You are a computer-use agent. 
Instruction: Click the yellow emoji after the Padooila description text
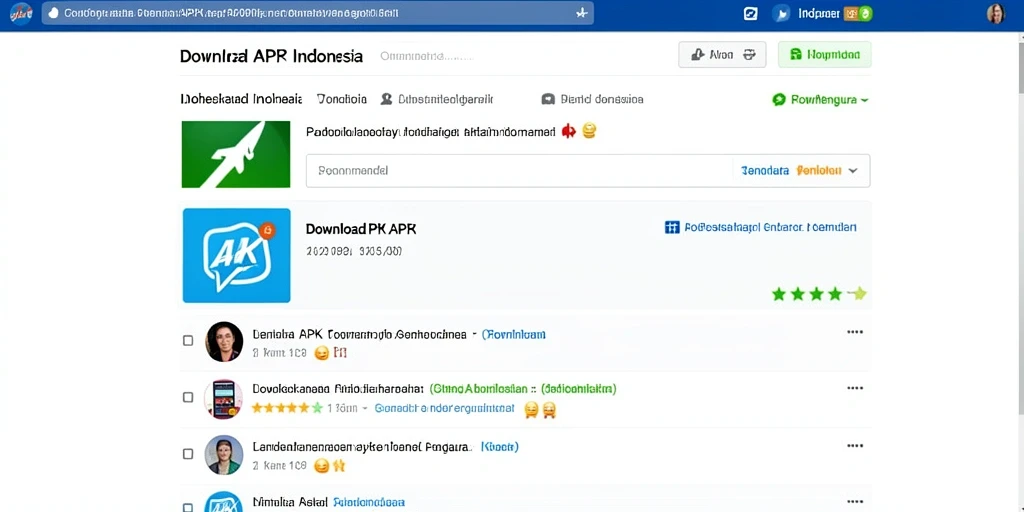pos(589,131)
